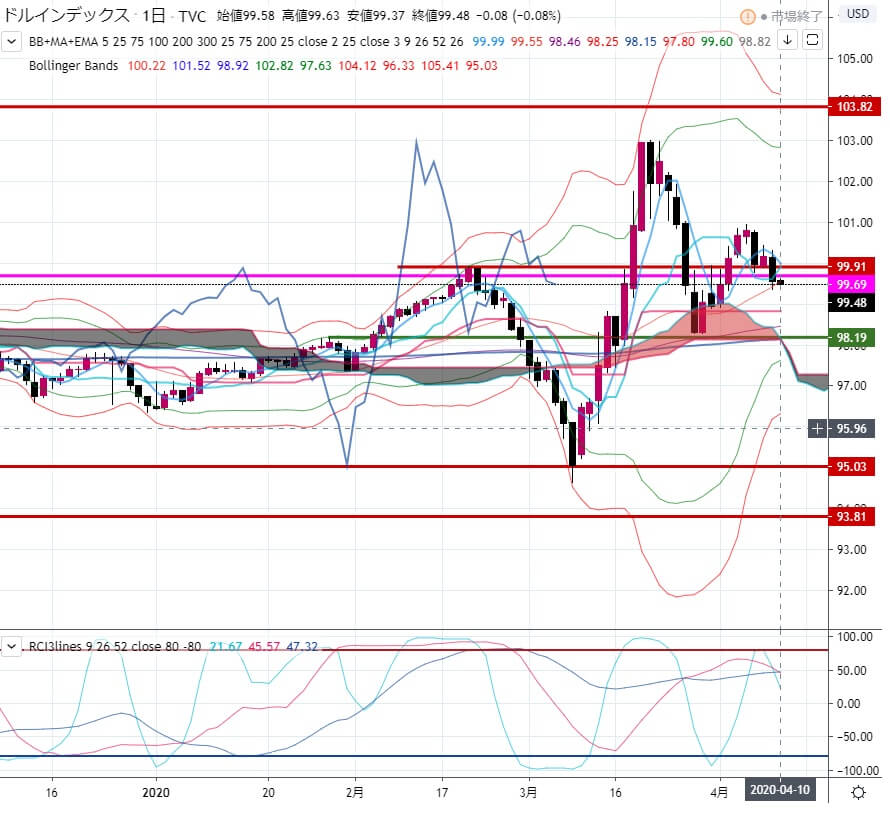Click the RCI3lines indicator title
The image size is (890, 814).
pos(56,647)
